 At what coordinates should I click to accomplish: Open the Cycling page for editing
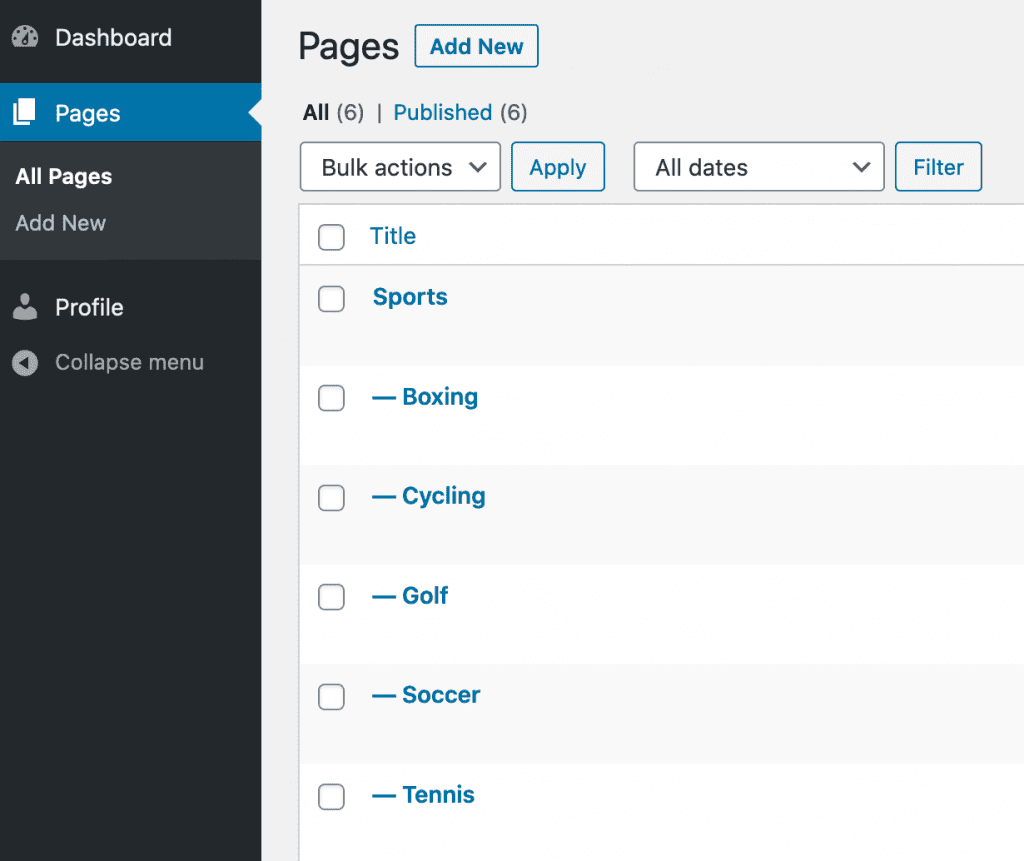click(443, 496)
